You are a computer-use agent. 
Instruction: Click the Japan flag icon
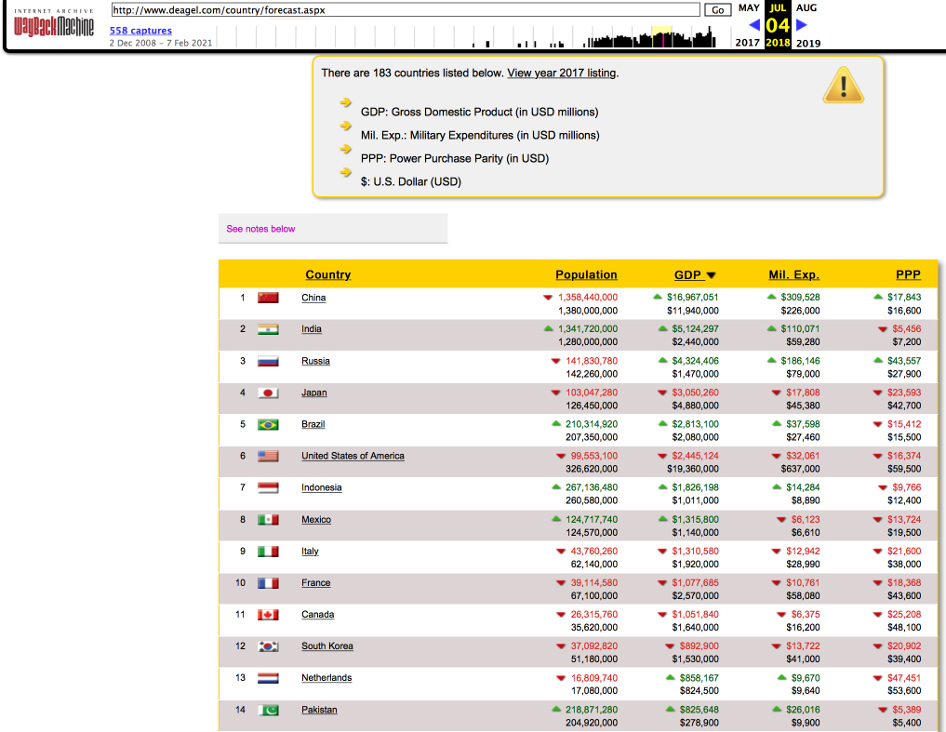click(268, 393)
